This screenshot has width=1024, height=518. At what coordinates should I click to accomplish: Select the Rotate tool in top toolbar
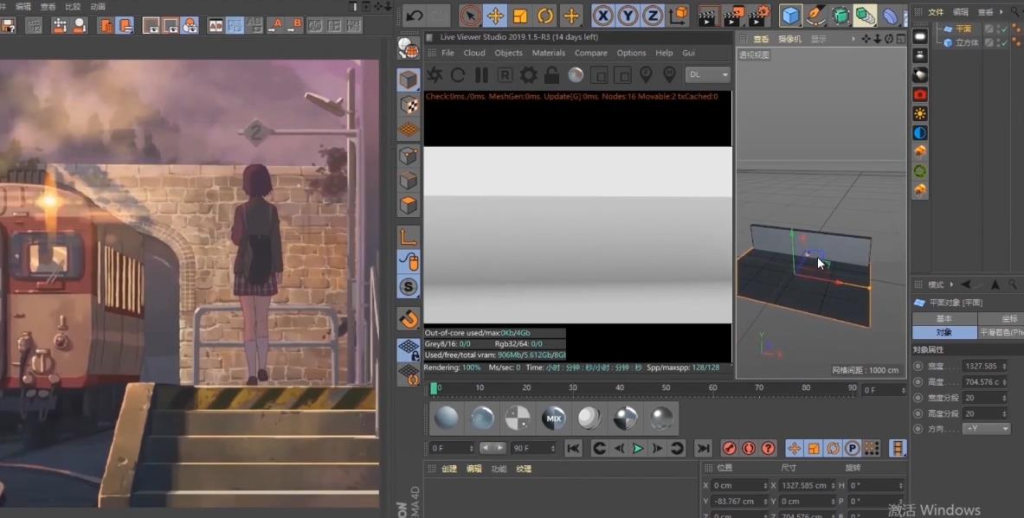pos(545,16)
